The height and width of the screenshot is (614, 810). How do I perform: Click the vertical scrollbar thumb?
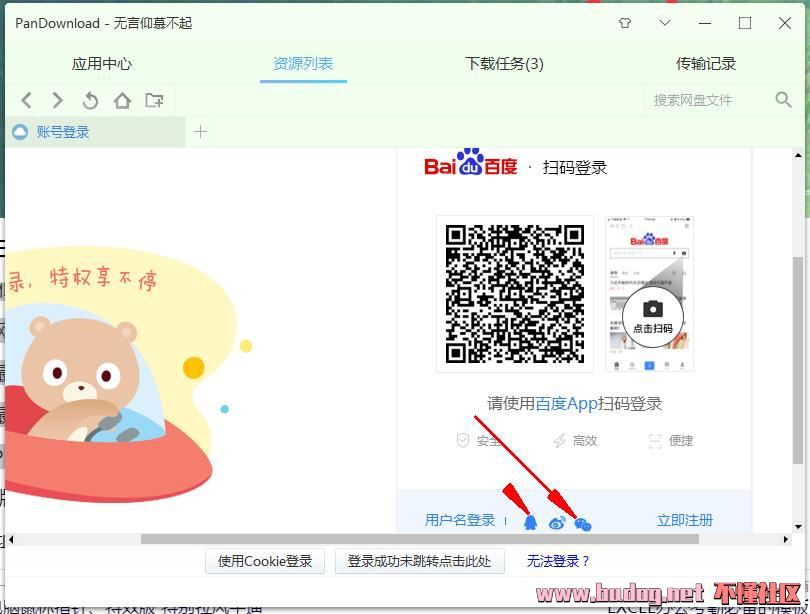(x=798, y=359)
